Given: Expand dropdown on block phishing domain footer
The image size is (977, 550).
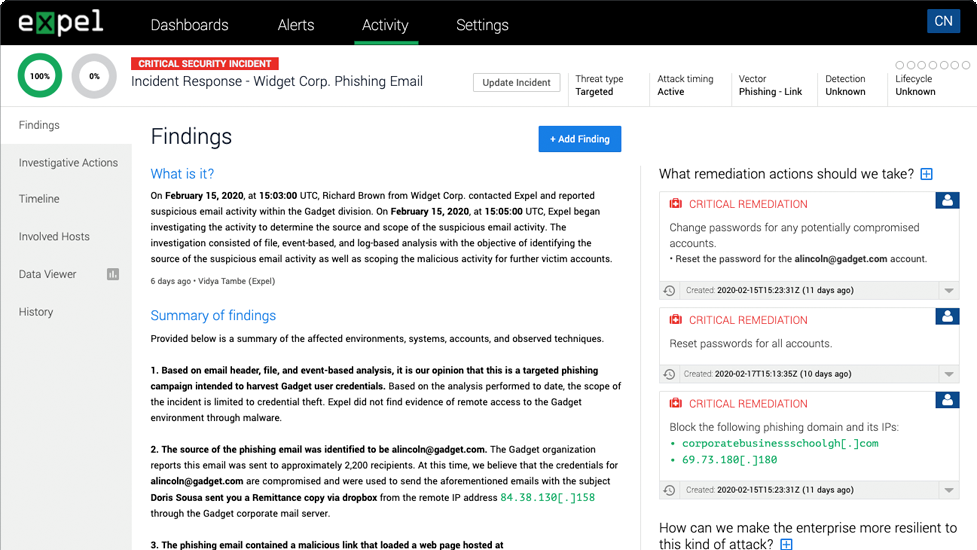Looking at the screenshot, I should (948, 490).
